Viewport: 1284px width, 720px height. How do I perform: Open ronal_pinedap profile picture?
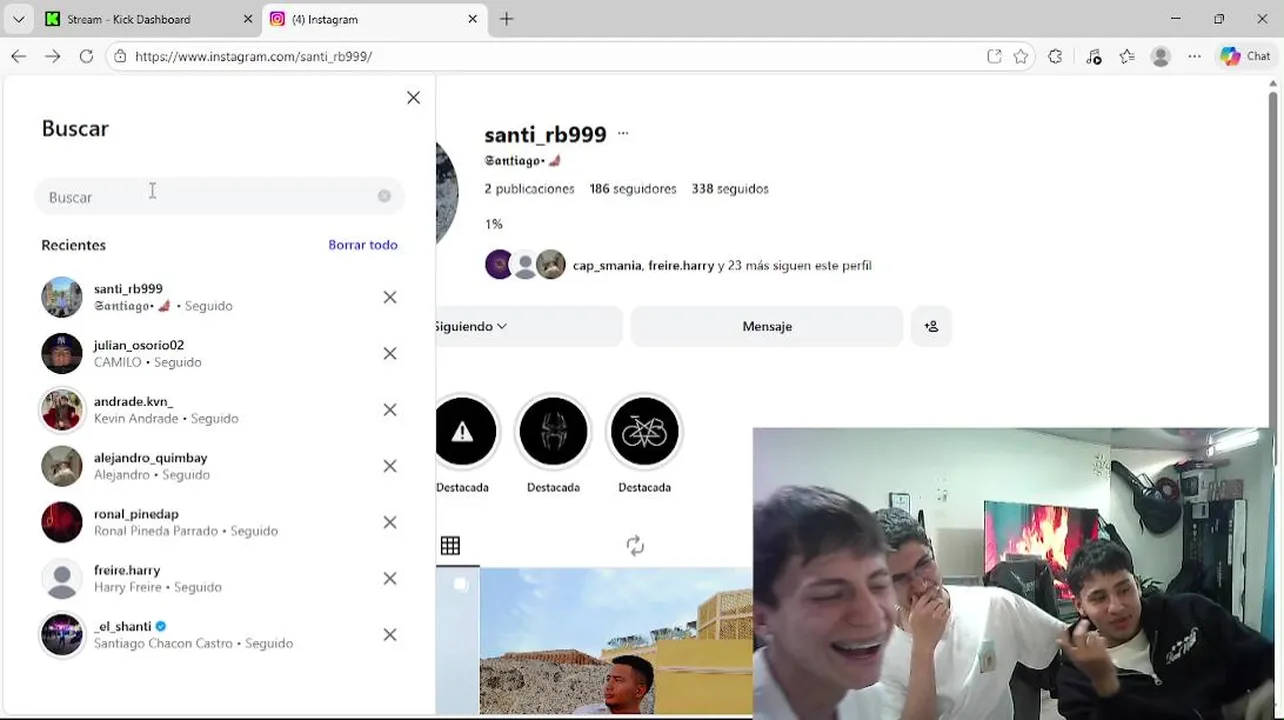(x=62, y=522)
